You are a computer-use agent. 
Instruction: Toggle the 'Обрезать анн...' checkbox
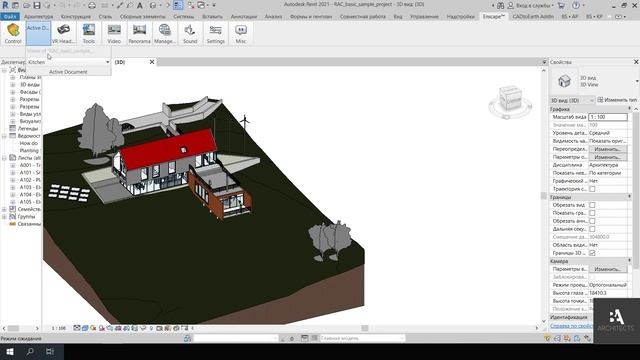[x=592, y=221]
